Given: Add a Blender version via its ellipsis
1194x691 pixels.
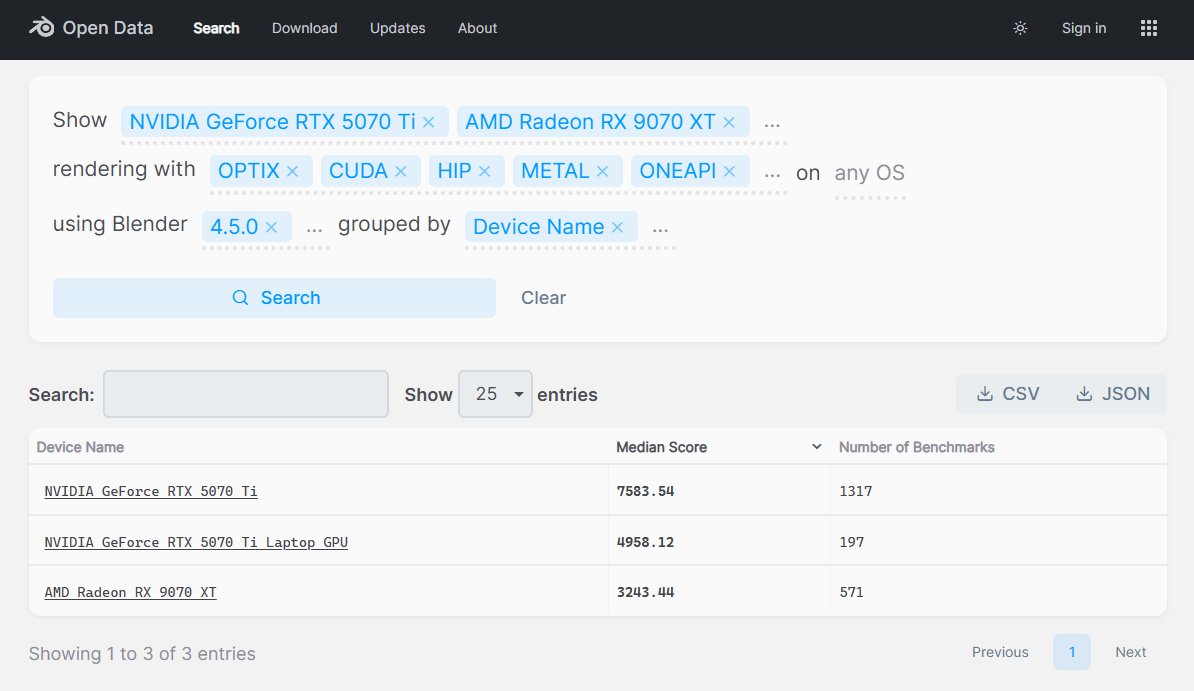Looking at the screenshot, I should [x=314, y=228].
